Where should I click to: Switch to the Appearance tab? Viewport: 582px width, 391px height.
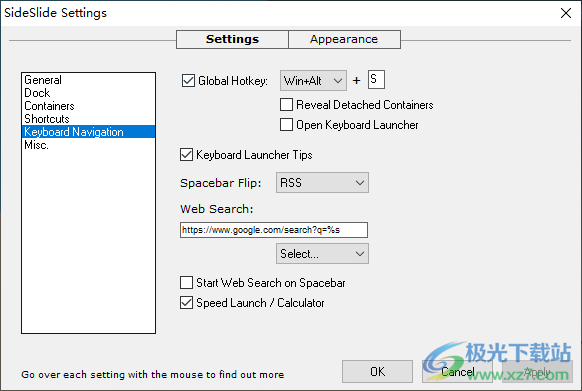coord(344,39)
